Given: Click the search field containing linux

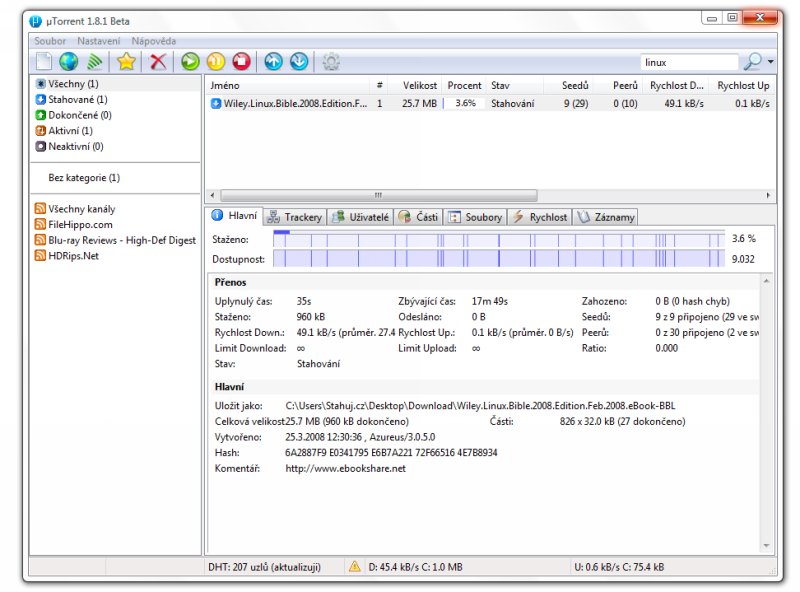Looking at the screenshot, I should click(688, 62).
